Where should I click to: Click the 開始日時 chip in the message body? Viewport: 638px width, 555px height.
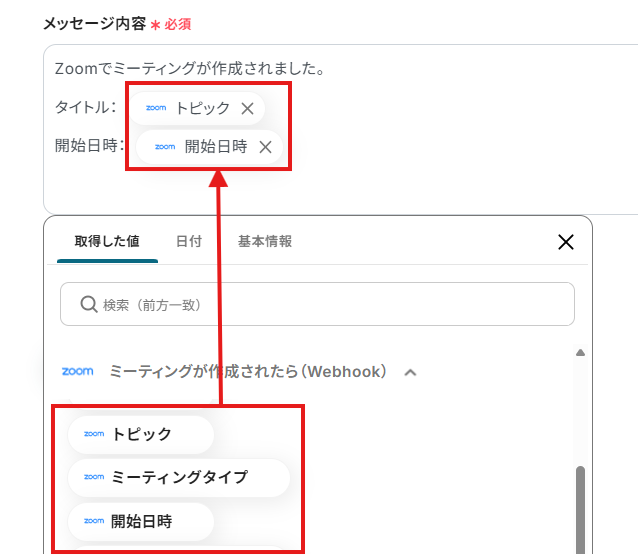tap(209, 147)
